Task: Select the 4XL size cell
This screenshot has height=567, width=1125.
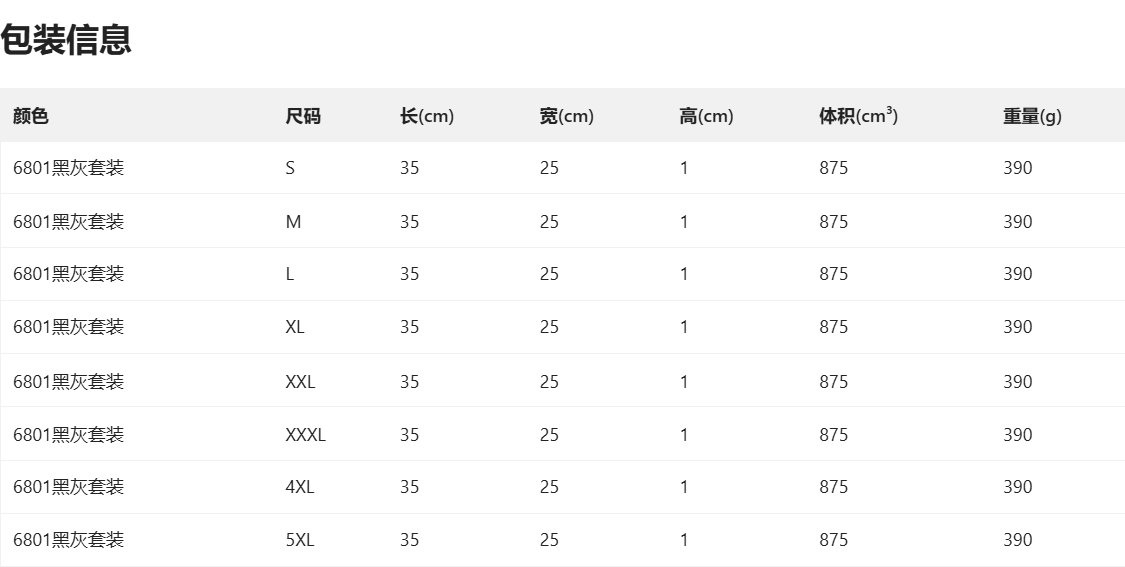Action: [300, 487]
